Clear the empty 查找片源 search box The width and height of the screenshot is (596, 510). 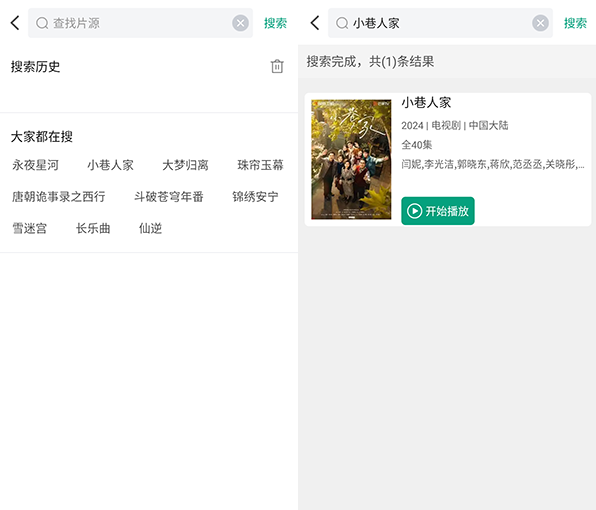(240, 23)
